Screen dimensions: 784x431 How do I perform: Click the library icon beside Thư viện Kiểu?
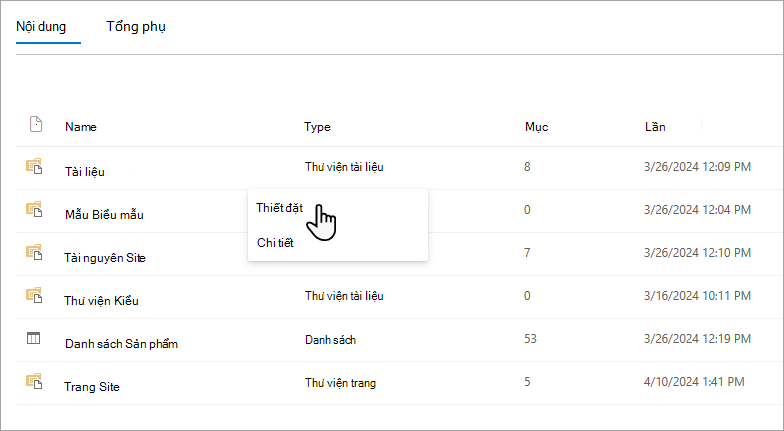coord(34,296)
